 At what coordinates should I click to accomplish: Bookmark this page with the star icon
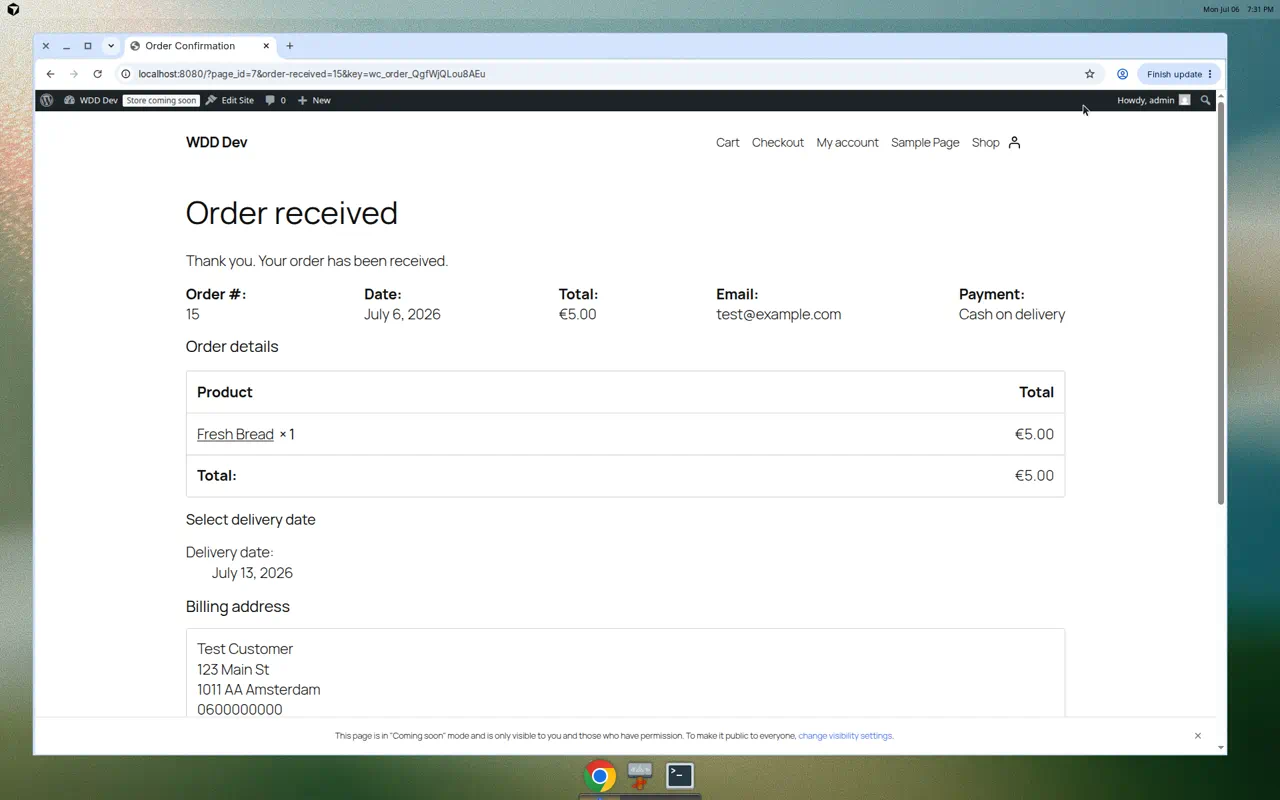1089,74
